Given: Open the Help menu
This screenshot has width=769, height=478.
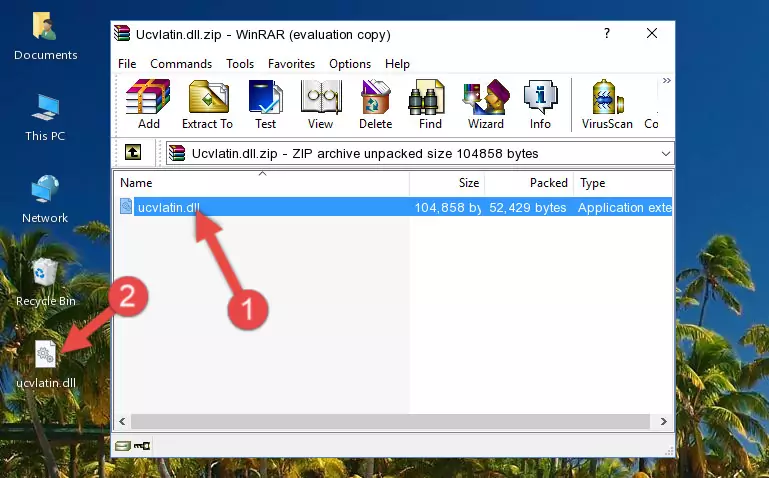Looking at the screenshot, I should click(397, 64).
